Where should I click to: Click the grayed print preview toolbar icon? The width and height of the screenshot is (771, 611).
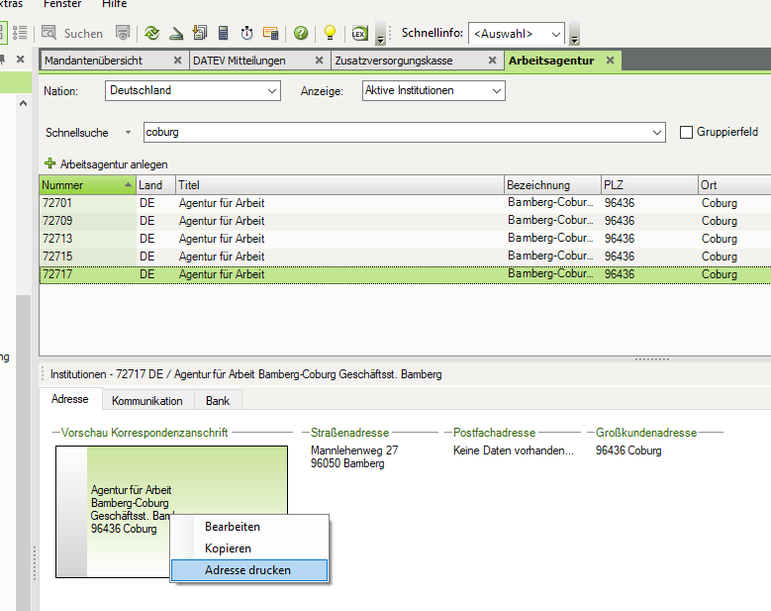point(122,33)
